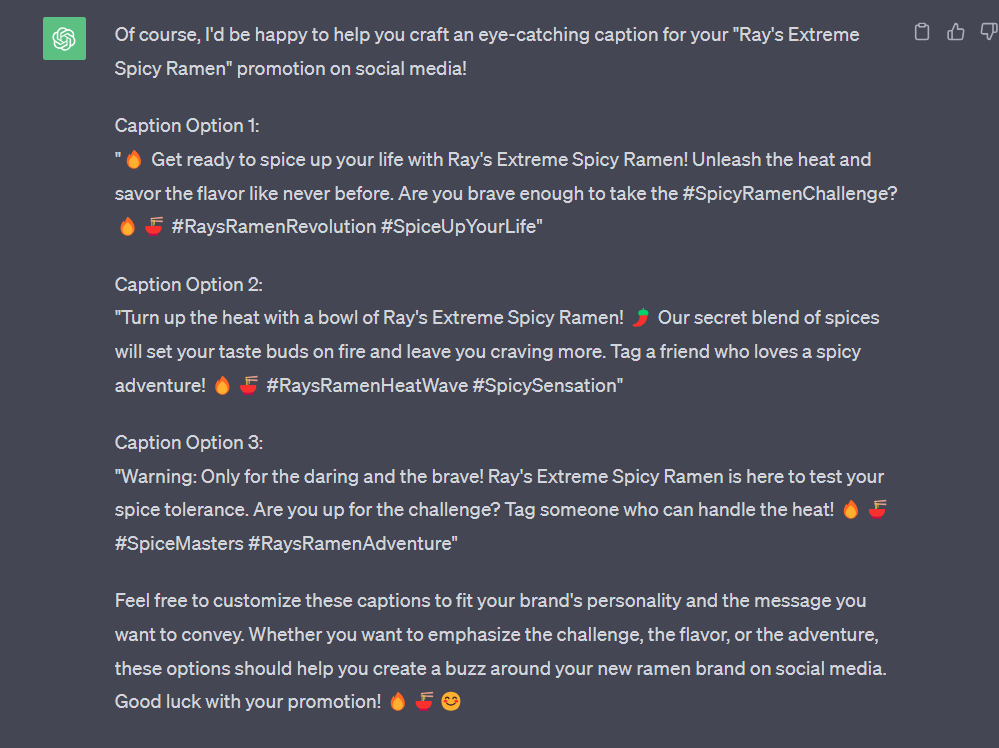The height and width of the screenshot is (748, 999).
Task: Click the #SpiceMasters hashtag
Action: pos(179,543)
